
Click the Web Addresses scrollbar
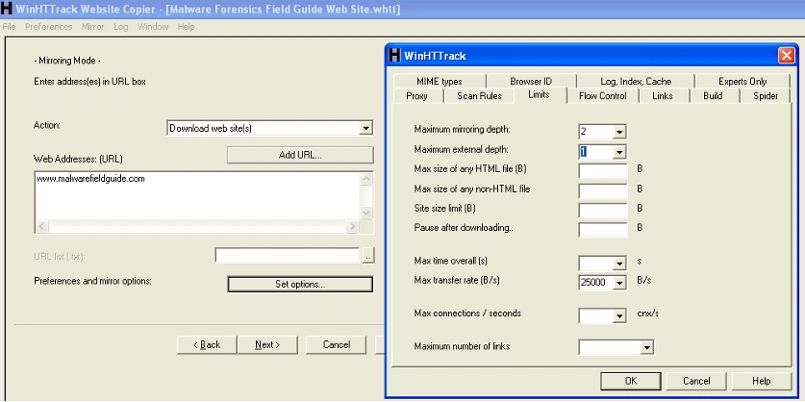[366, 200]
